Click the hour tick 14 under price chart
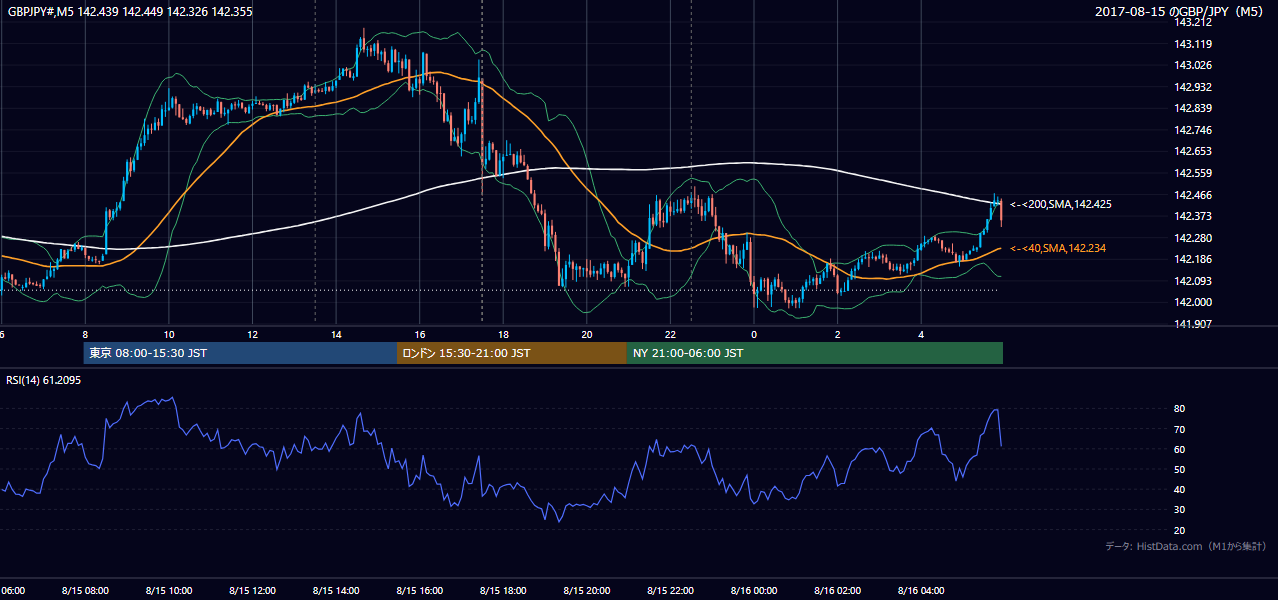The width and height of the screenshot is (1278, 600). 336,335
